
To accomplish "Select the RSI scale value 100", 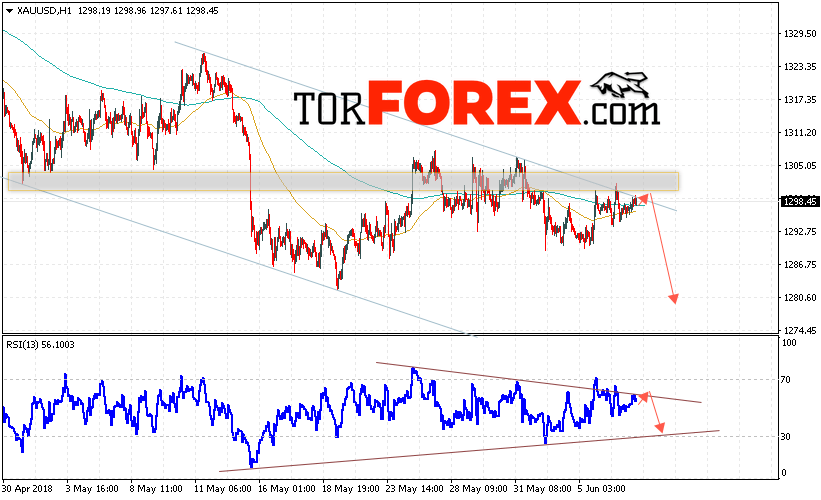I will tap(789, 343).
